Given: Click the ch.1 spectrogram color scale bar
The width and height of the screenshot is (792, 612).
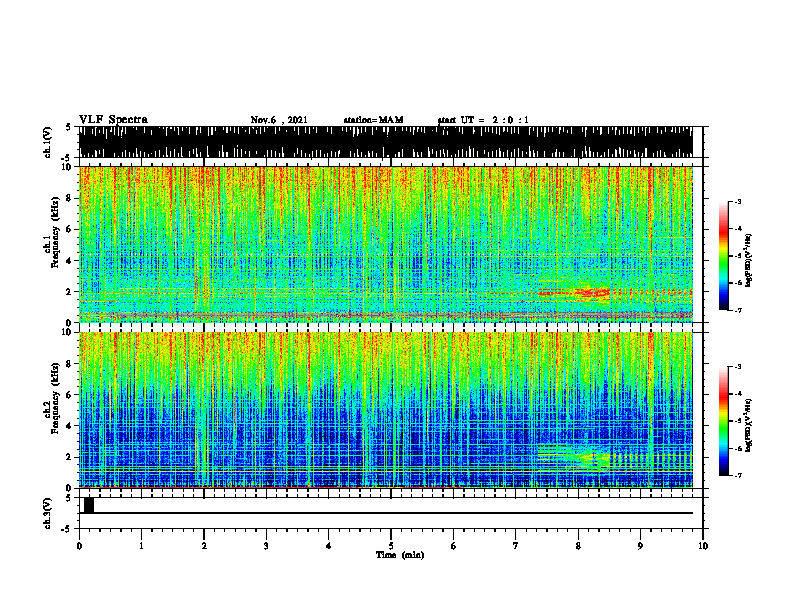Looking at the screenshot, I should click(723, 256).
